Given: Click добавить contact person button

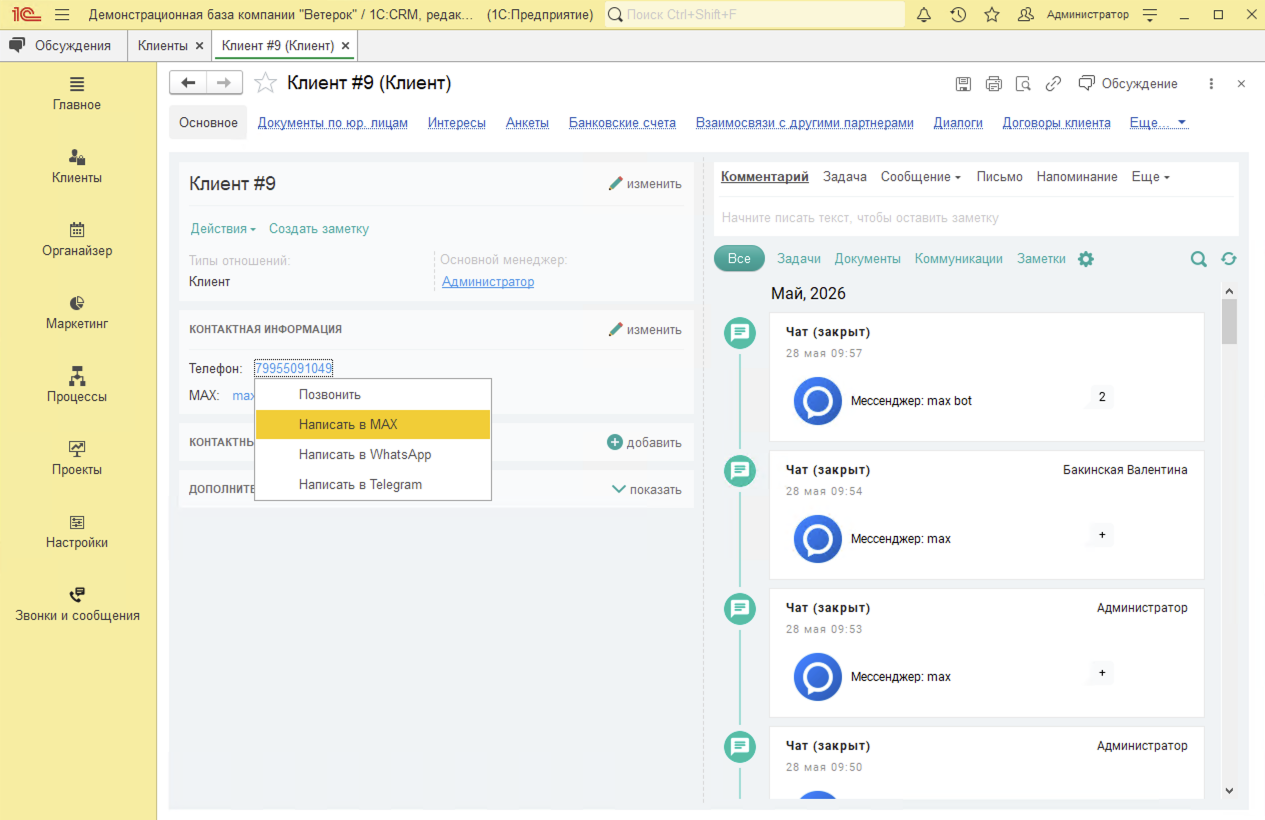Looking at the screenshot, I should 644,442.
